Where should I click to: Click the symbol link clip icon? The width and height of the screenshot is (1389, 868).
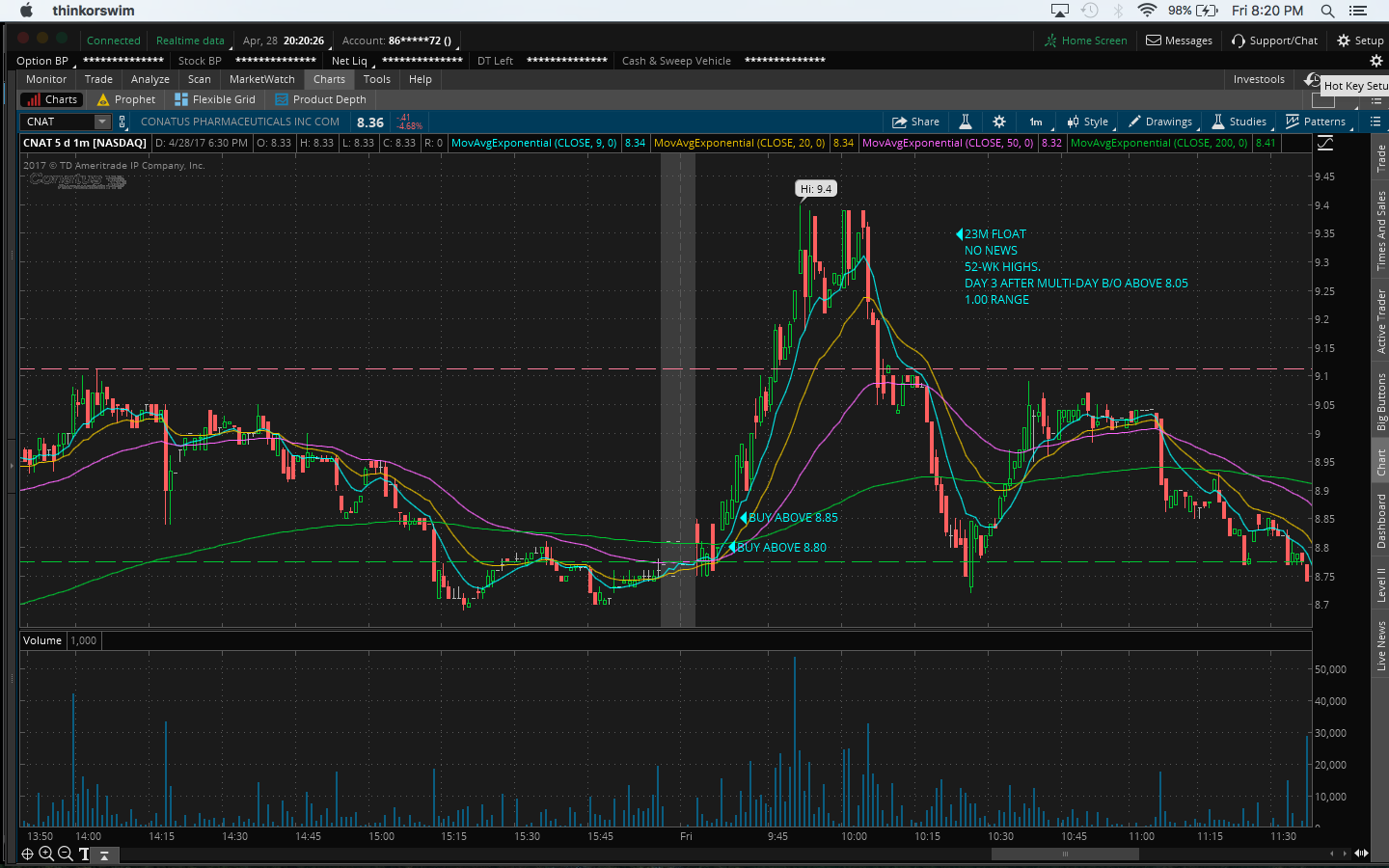(x=123, y=122)
